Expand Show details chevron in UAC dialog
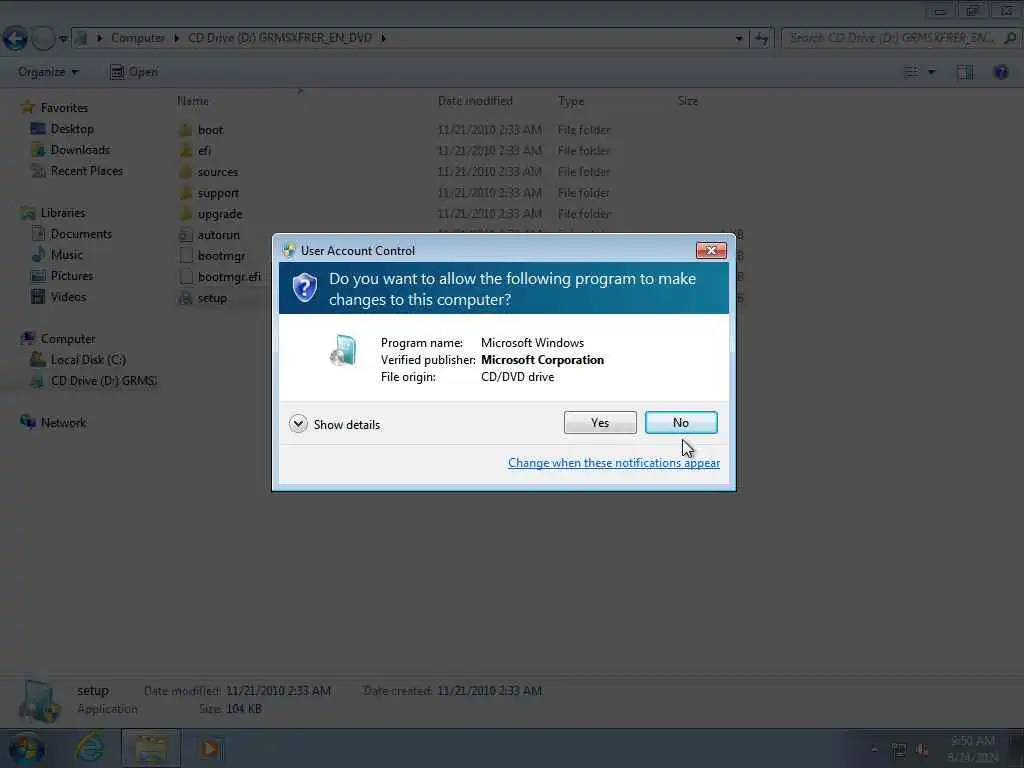 (298, 424)
